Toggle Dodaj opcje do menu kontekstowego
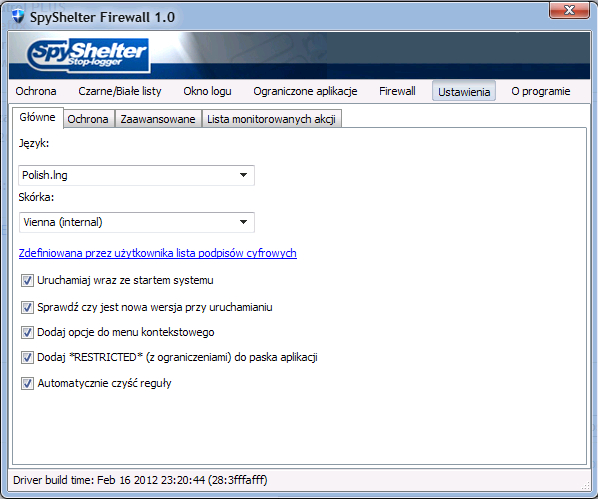Viewport: 598px width, 499px height. tap(27, 332)
